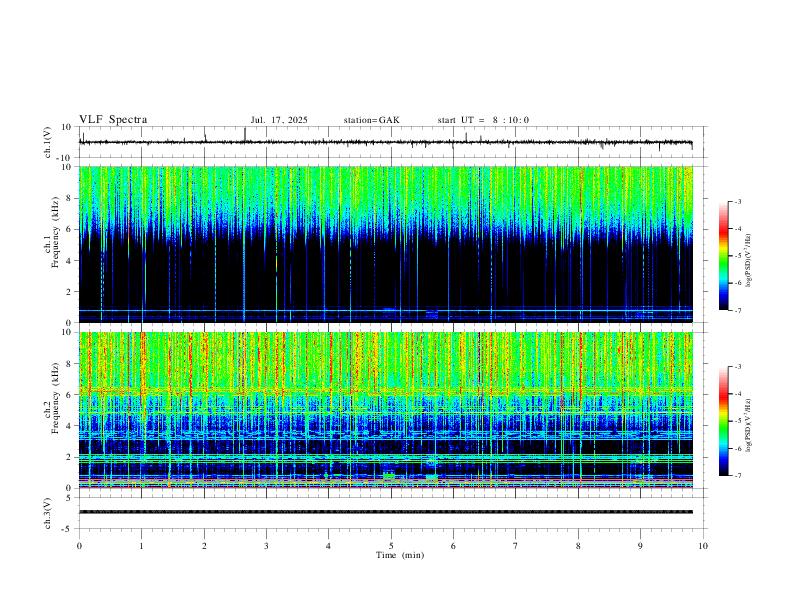Click the time axis tick label '5'
The height and width of the screenshot is (612, 792).
[391, 546]
